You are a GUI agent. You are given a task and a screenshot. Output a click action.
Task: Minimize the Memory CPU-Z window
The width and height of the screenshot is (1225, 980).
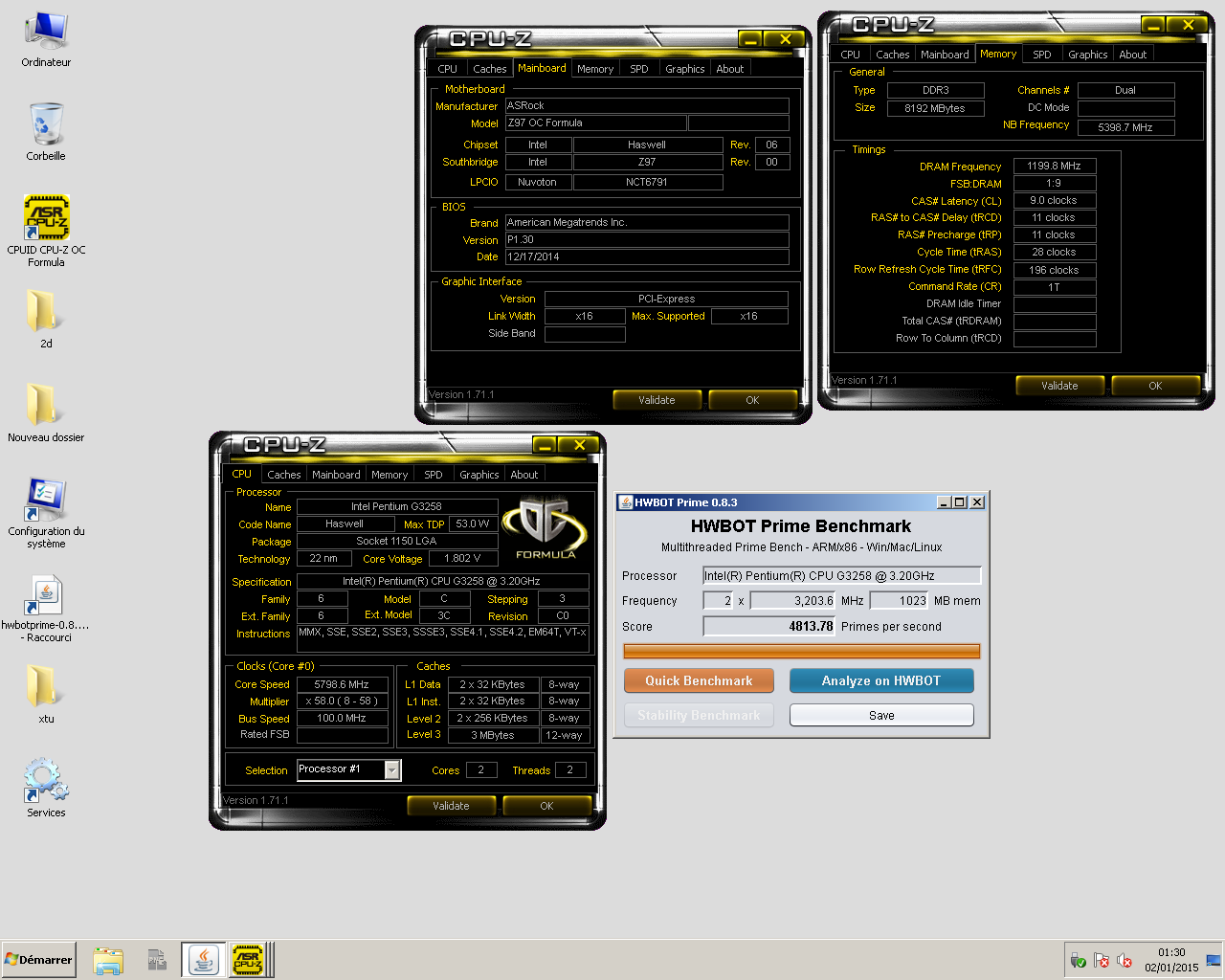coord(1153,25)
